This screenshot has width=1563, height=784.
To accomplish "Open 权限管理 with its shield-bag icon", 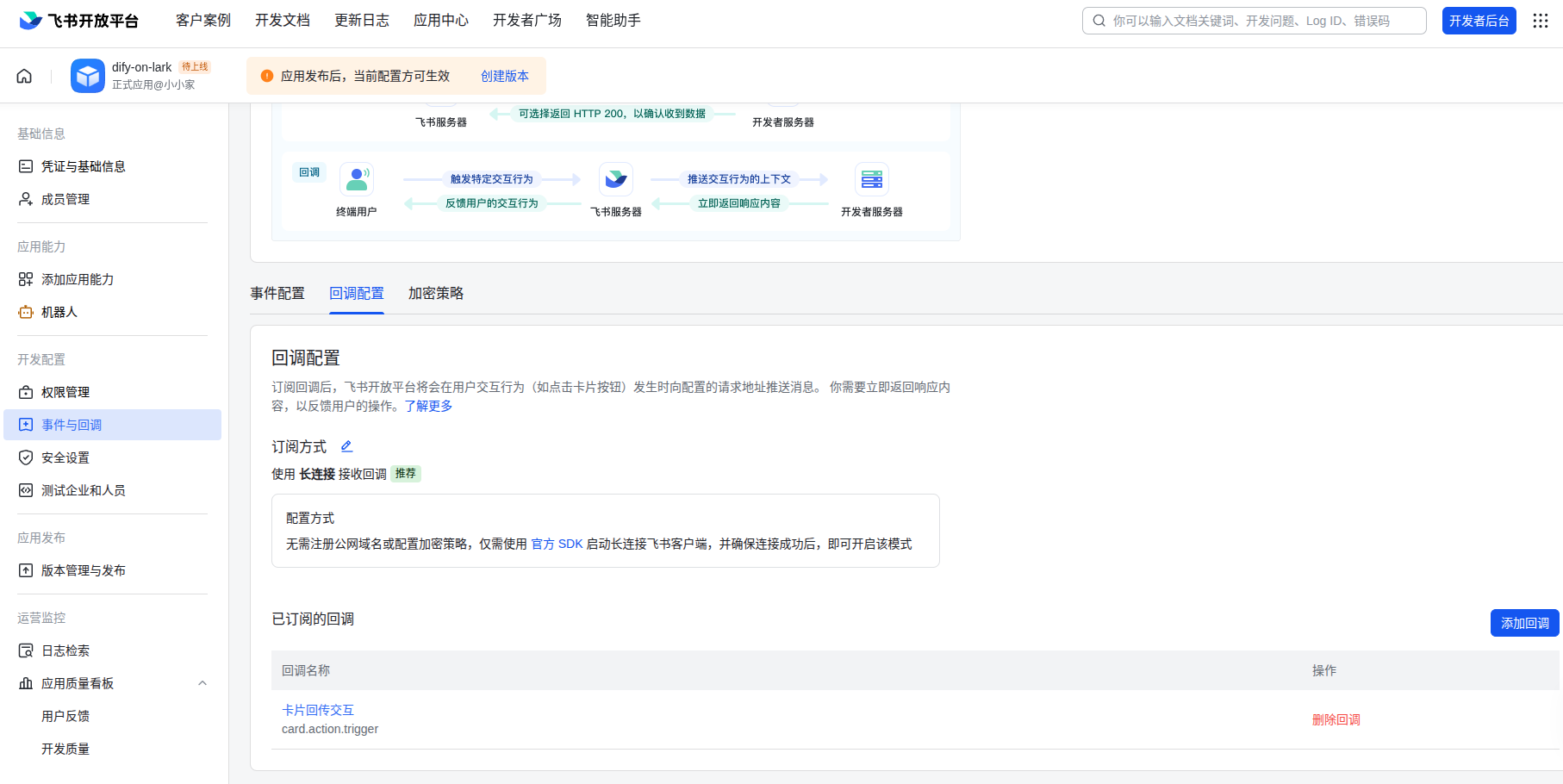I will pyautogui.click(x=25, y=391).
